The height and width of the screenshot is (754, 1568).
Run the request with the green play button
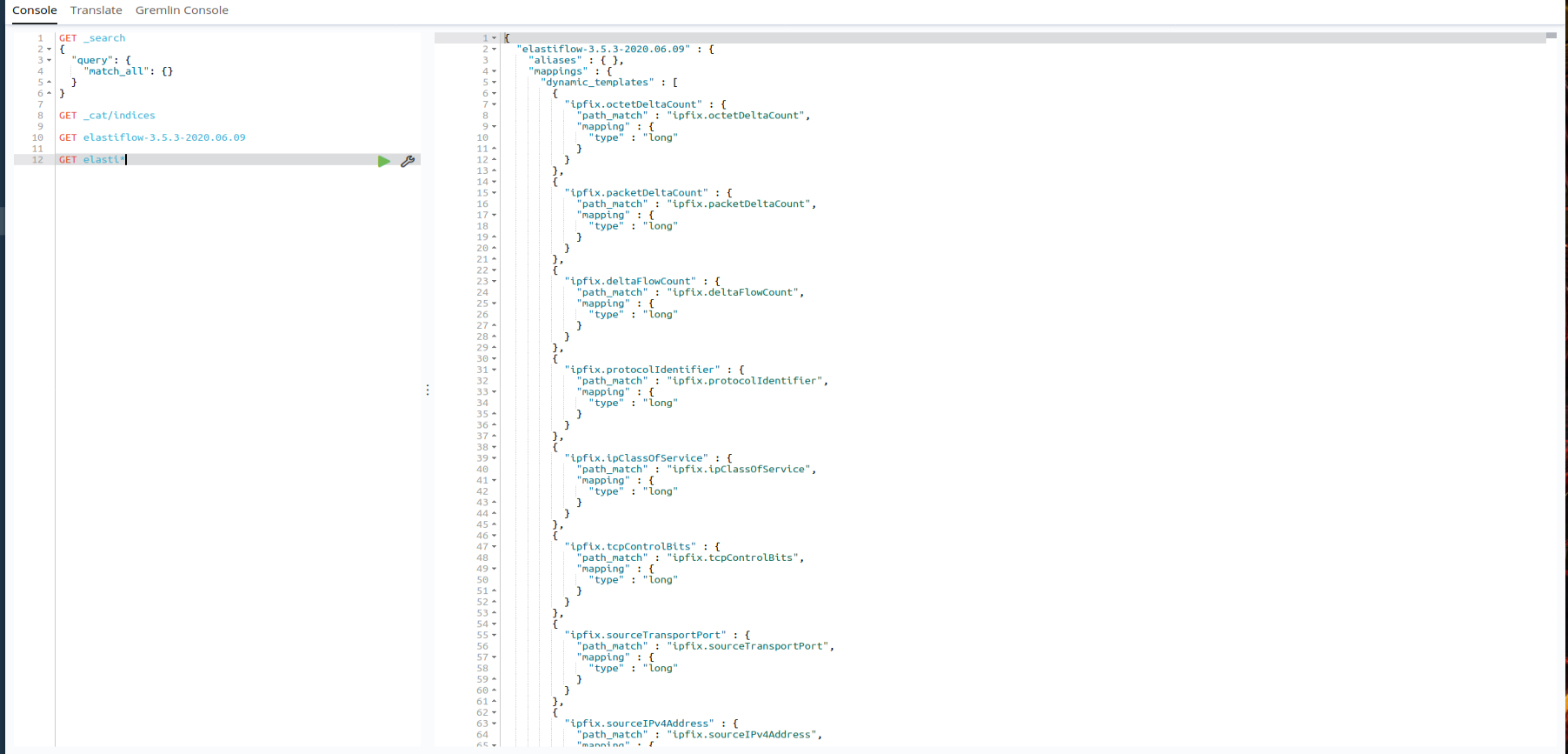[x=383, y=161]
